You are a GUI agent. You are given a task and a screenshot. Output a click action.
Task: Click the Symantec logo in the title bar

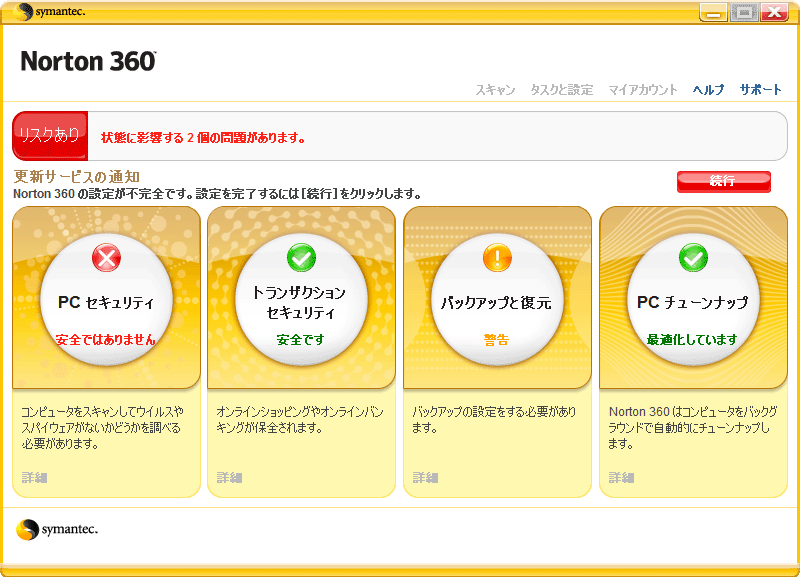click(x=49, y=11)
